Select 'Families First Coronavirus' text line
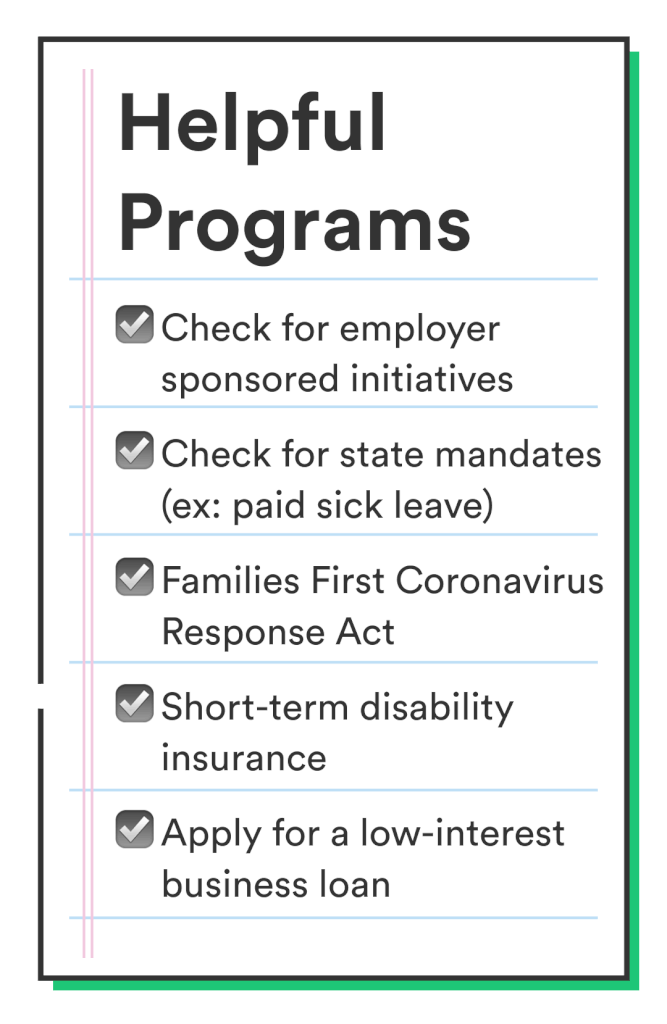Viewport: 667px width, 1024px height. 383,580
